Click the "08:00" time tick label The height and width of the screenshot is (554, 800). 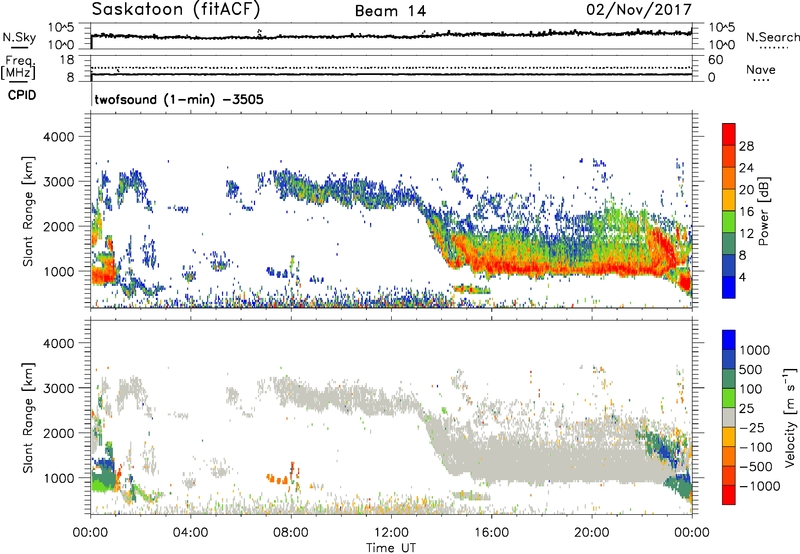[x=291, y=533]
